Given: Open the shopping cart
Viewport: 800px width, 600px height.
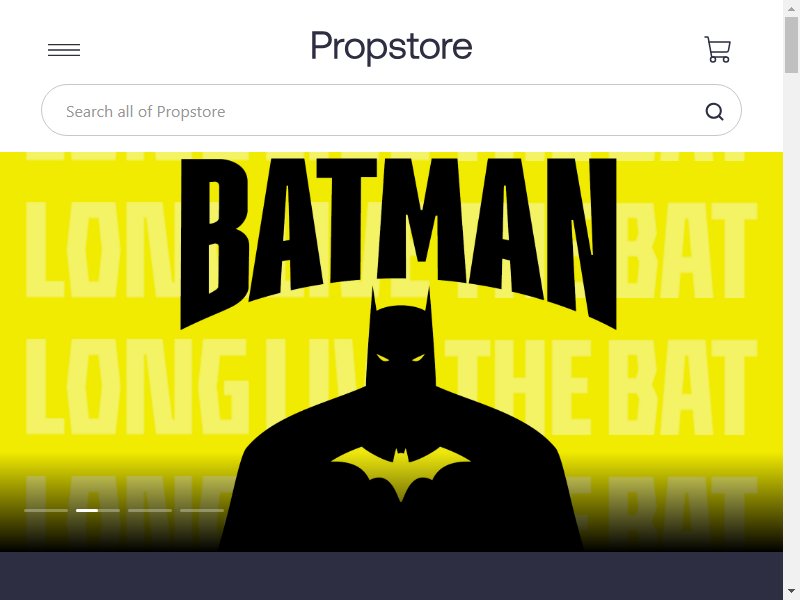Looking at the screenshot, I should 717,49.
